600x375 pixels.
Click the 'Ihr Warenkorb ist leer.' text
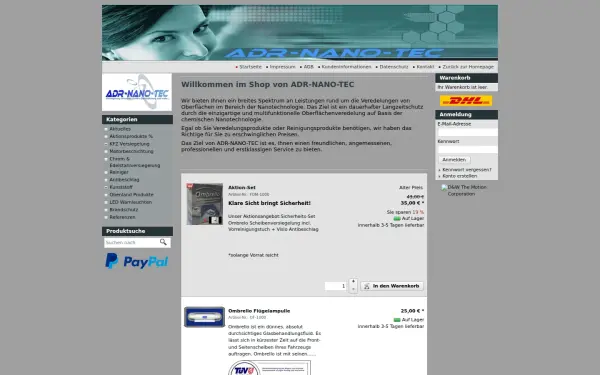coord(463,87)
